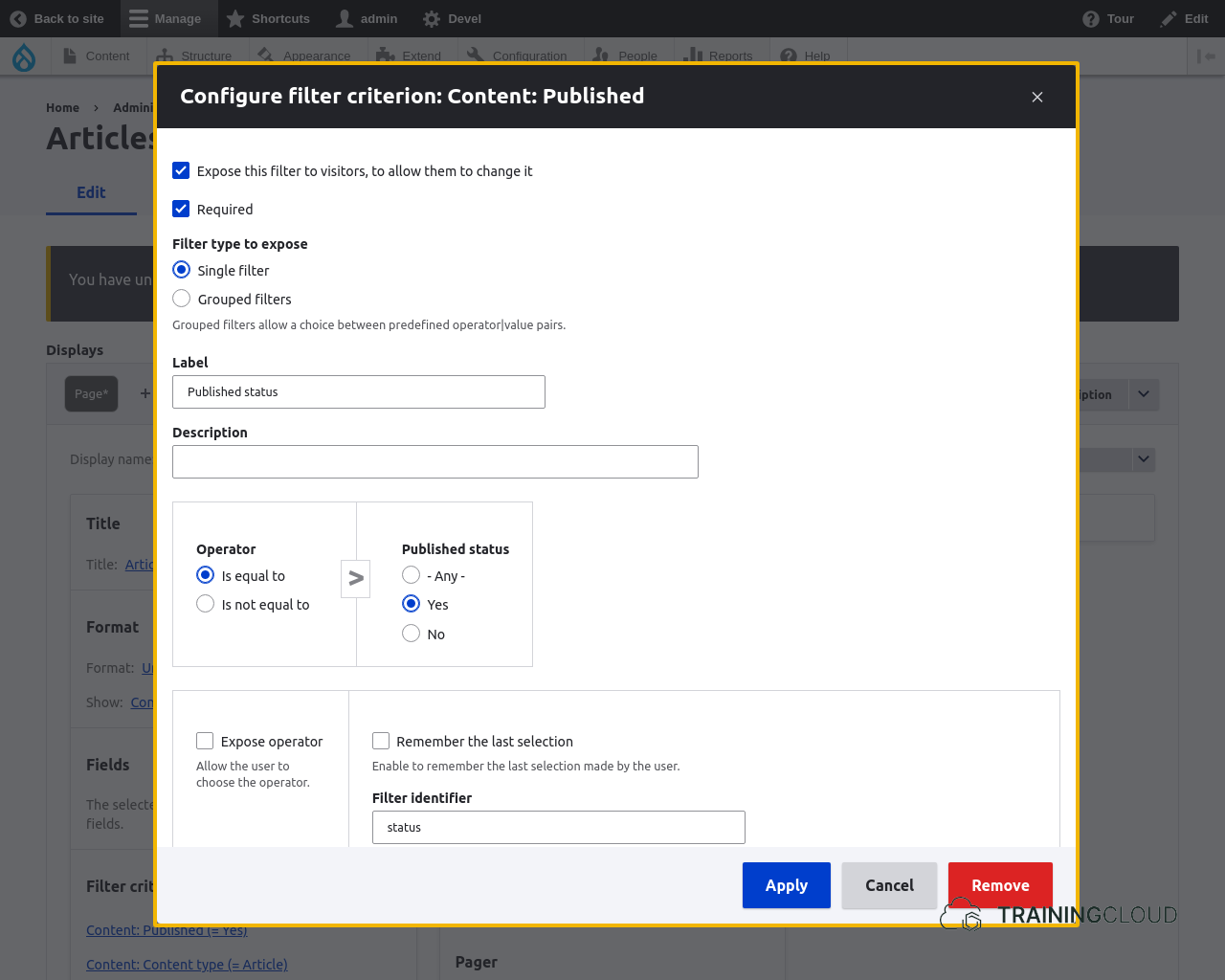Screen dimensions: 1225x980
Task: Click the plus add display icon
Action: click(145, 393)
